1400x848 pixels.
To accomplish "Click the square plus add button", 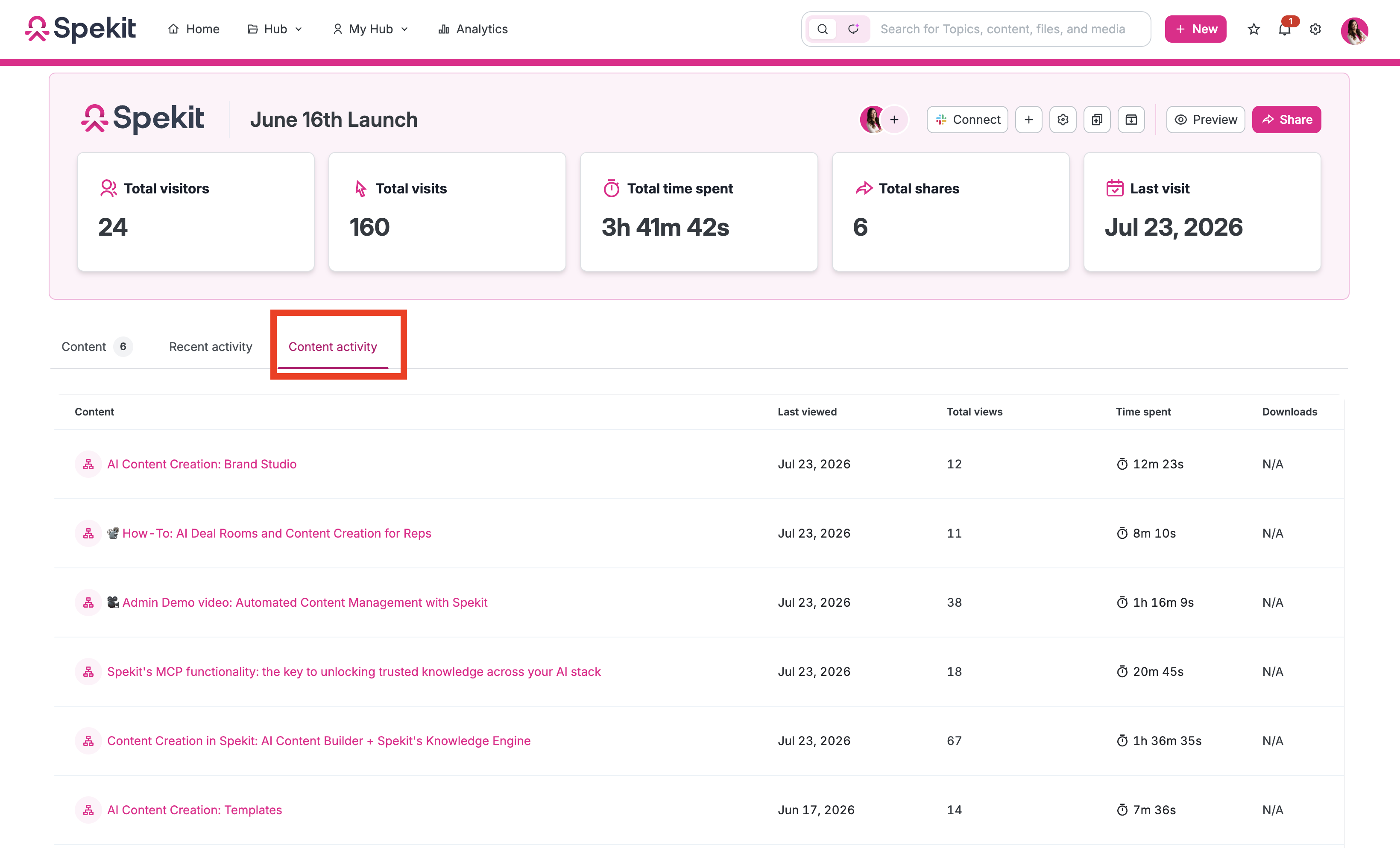I will (x=1028, y=119).
